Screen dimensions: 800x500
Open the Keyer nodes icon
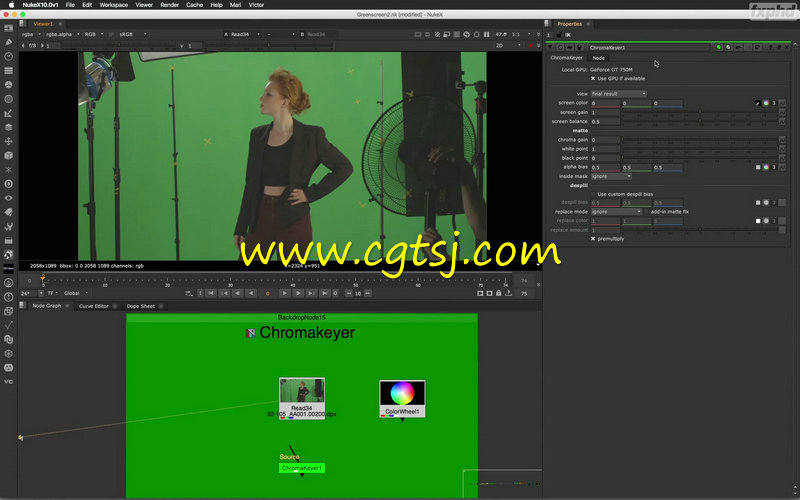coord(8,113)
